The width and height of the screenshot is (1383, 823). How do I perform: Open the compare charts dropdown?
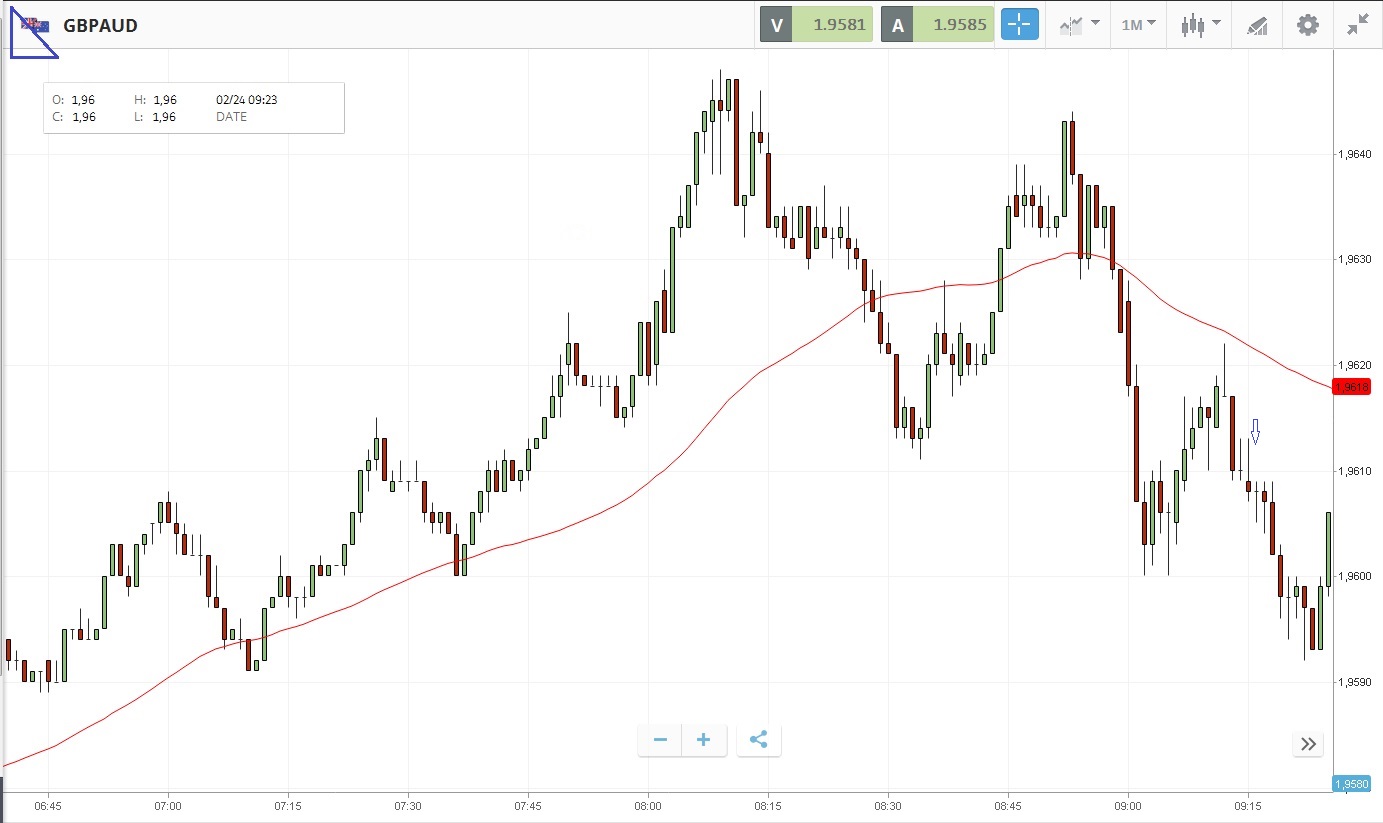(1080, 25)
